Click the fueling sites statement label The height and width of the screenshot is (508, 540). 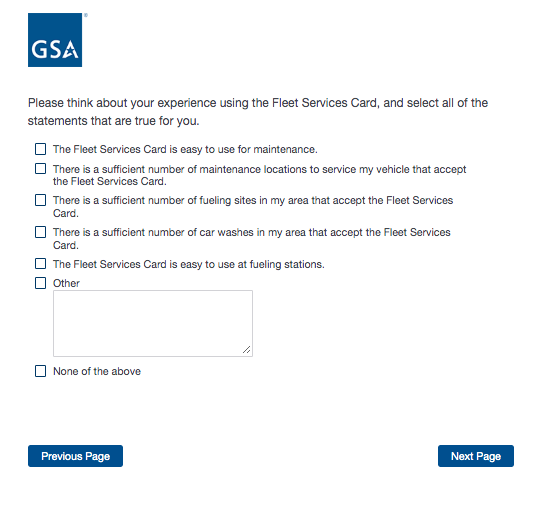(253, 207)
